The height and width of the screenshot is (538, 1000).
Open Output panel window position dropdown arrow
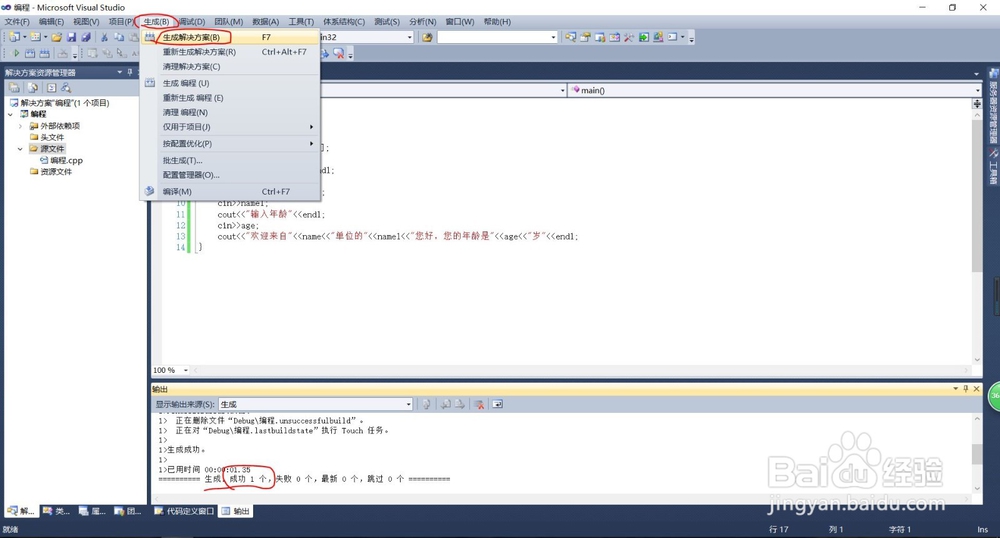coord(955,388)
